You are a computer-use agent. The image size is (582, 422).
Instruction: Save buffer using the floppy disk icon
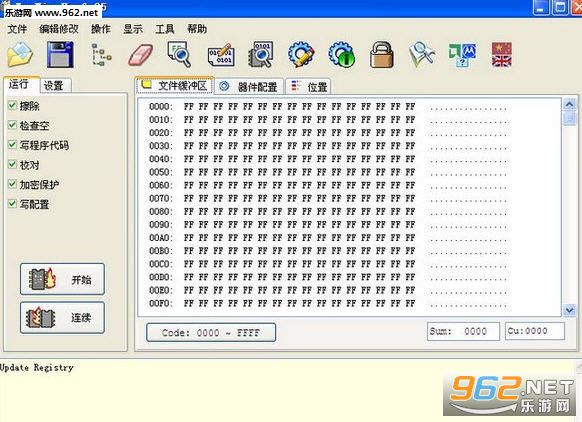pyautogui.click(x=60, y=55)
